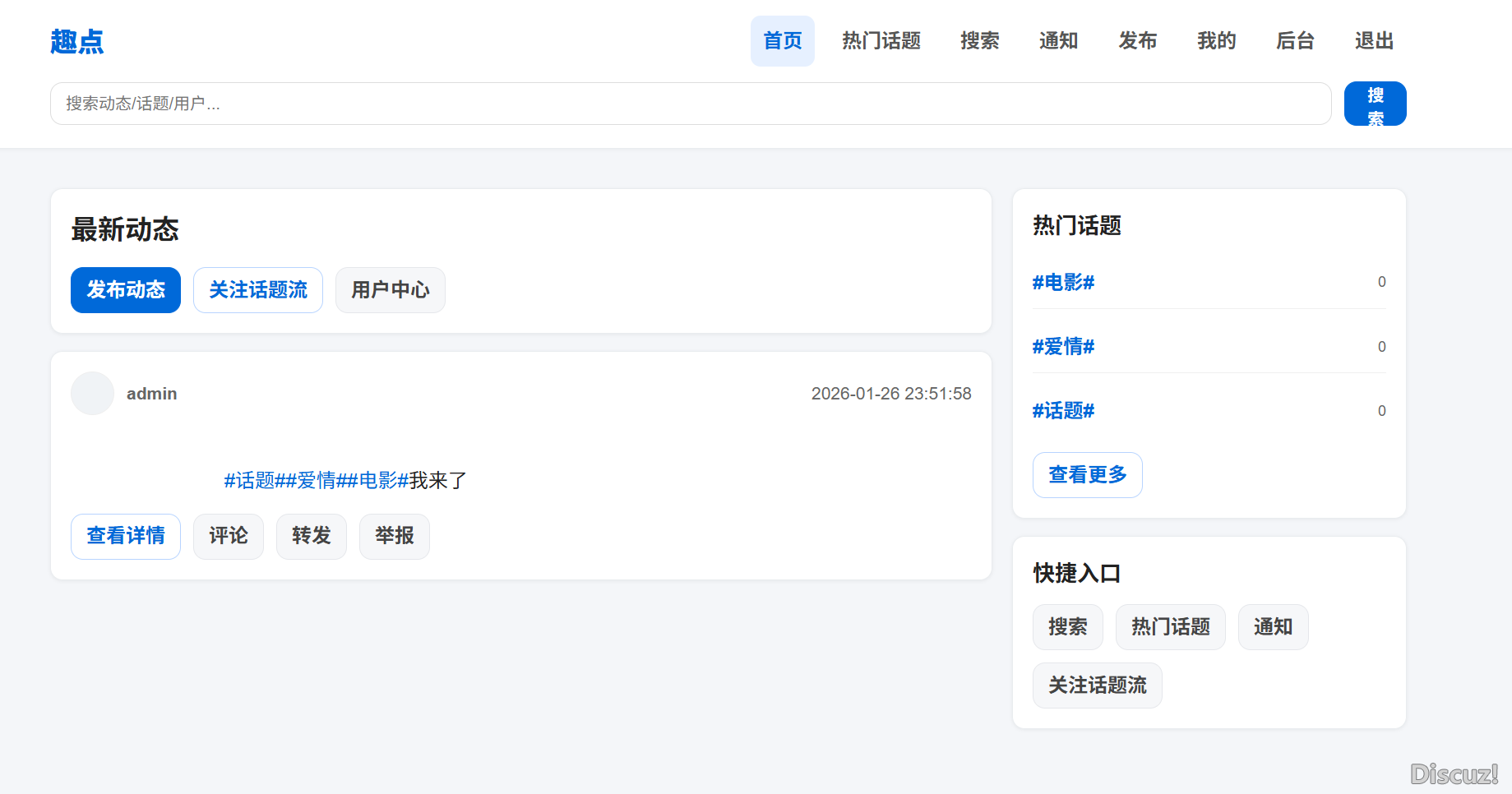1512x794 pixels.
Task: Click 通知 in the 快捷入口 panel
Action: pyautogui.click(x=1273, y=627)
